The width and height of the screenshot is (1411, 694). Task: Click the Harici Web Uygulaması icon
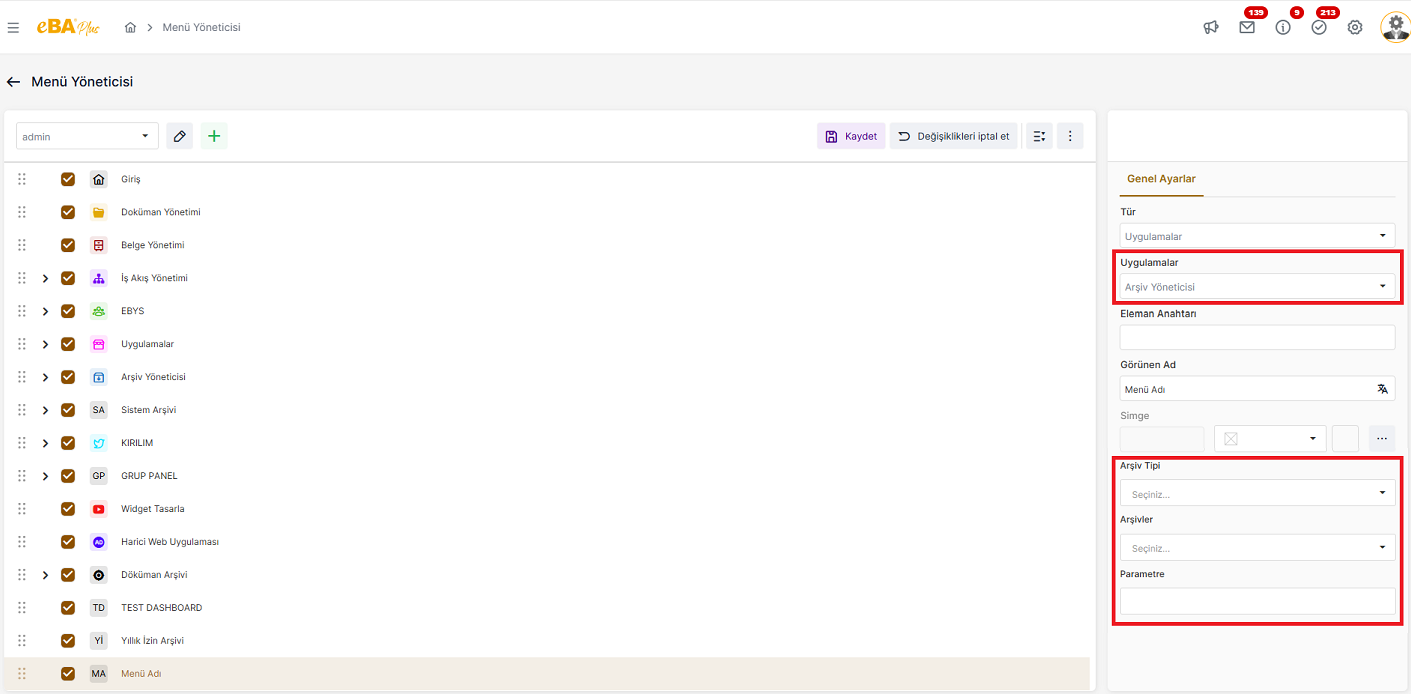pos(98,542)
